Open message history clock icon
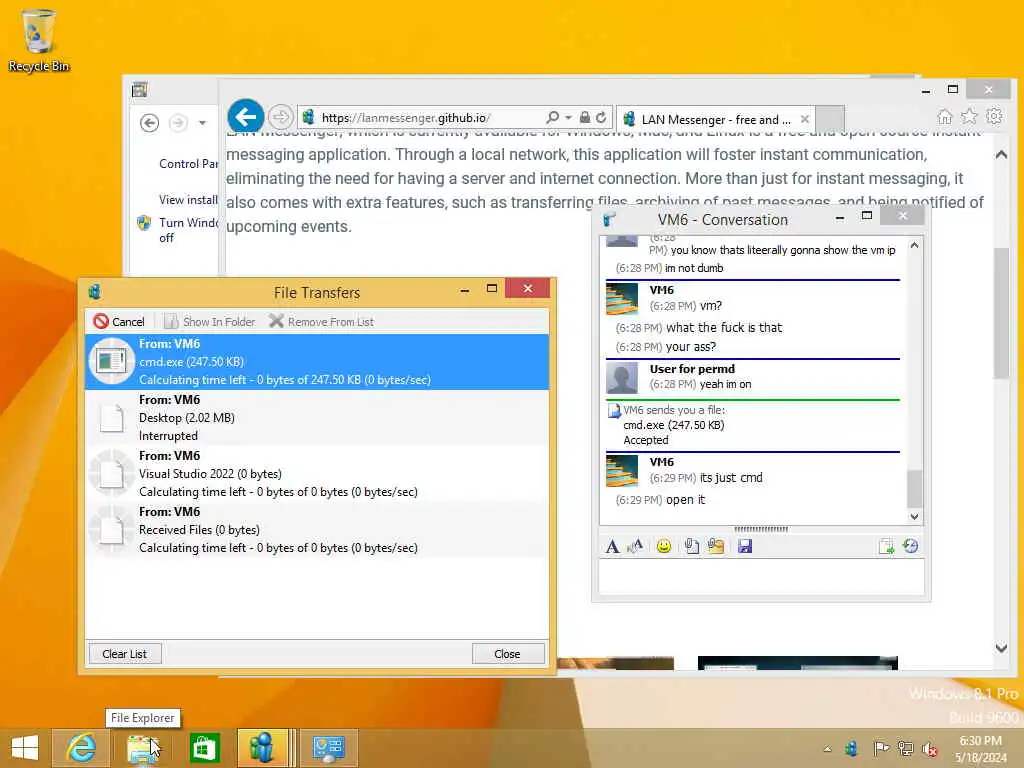This screenshot has height=768, width=1024. pos(910,546)
